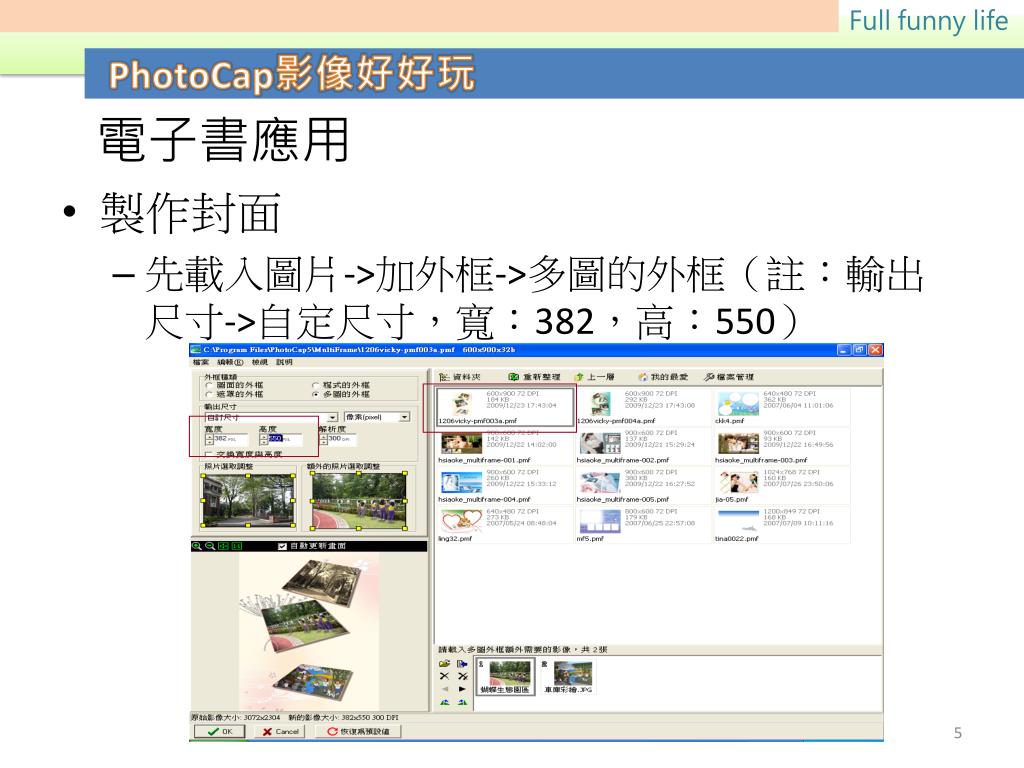The width and height of the screenshot is (1024, 768).
Task: Click the fit-to-window green icon
Action: coord(223,546)
